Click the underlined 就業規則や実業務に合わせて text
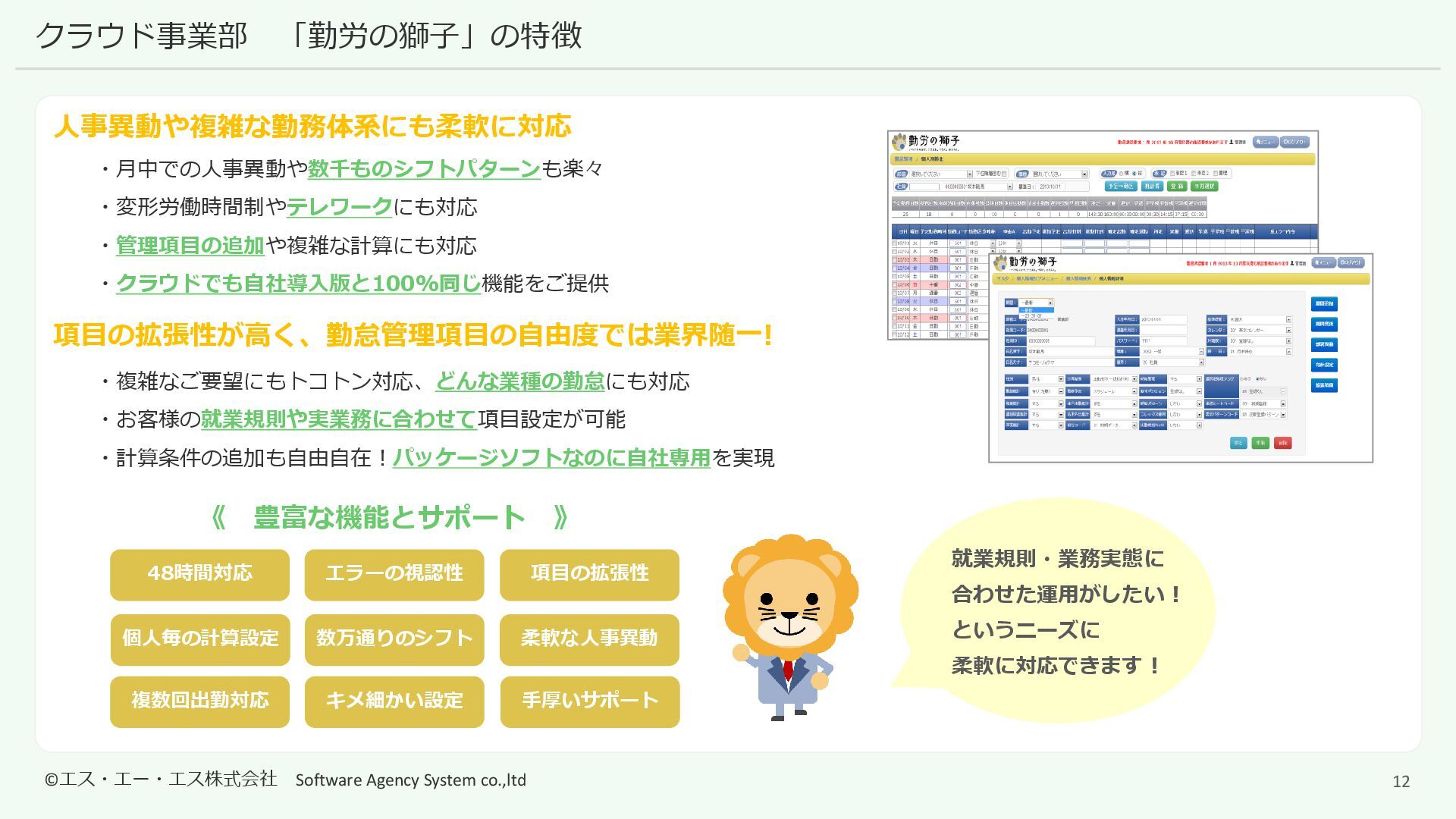The height and width of the screenshot is (819, 1456). click(338, 419)
